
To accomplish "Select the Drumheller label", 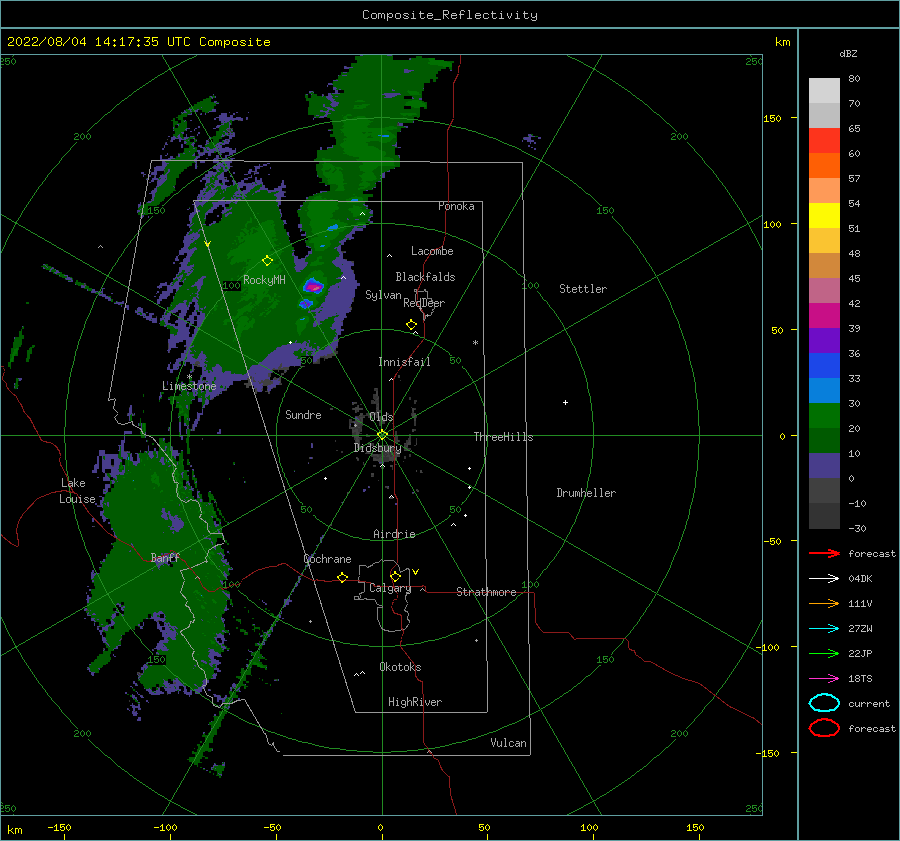I will tap(586, 493).
